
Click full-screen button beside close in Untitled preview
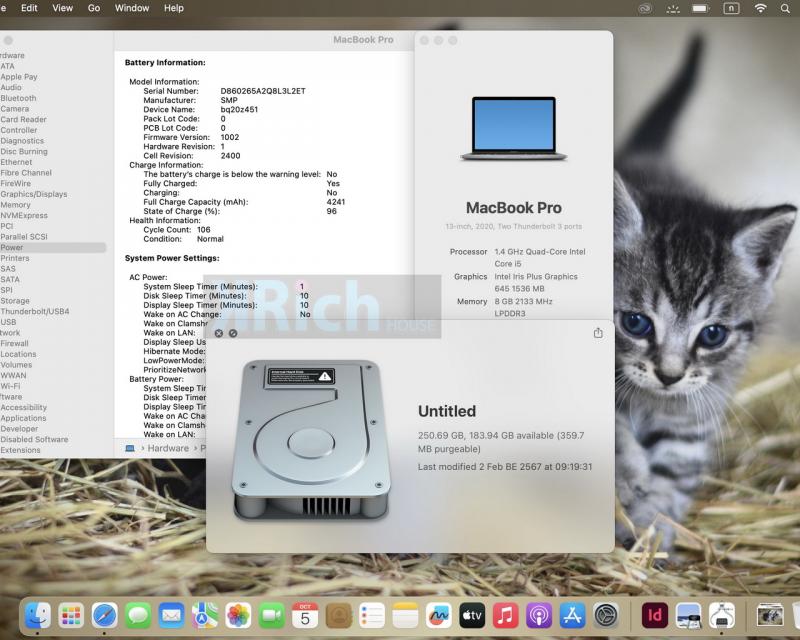click(233, 333)
